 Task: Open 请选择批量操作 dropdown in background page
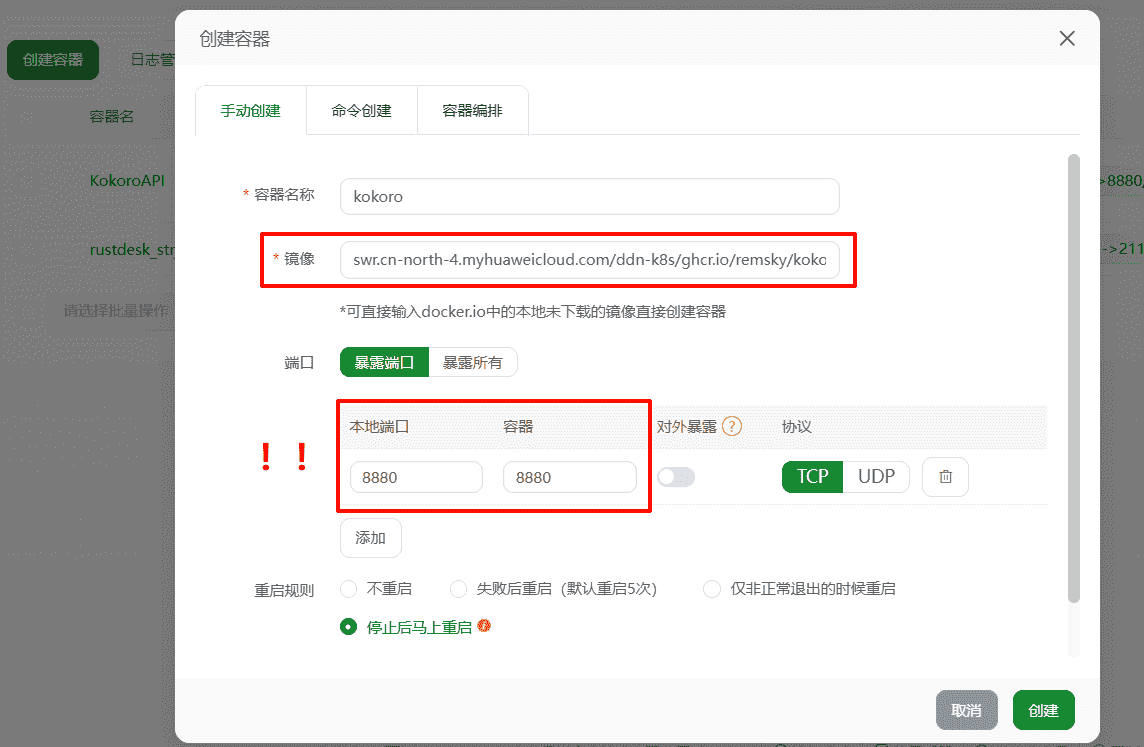pos(115,311)
